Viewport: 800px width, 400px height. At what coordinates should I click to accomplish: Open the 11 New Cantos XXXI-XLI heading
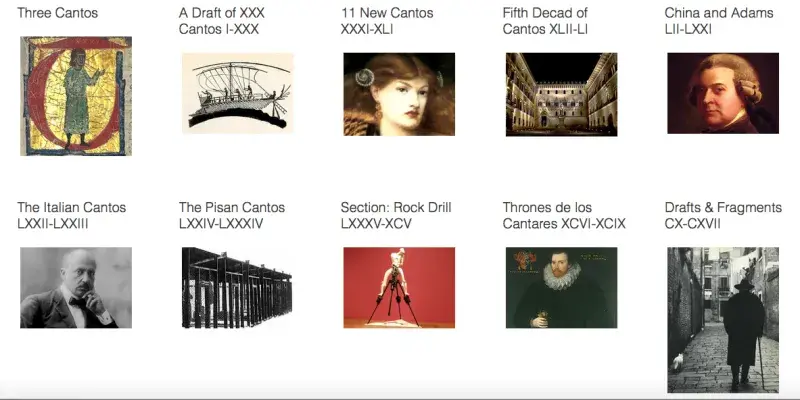[x=387, y=21]
